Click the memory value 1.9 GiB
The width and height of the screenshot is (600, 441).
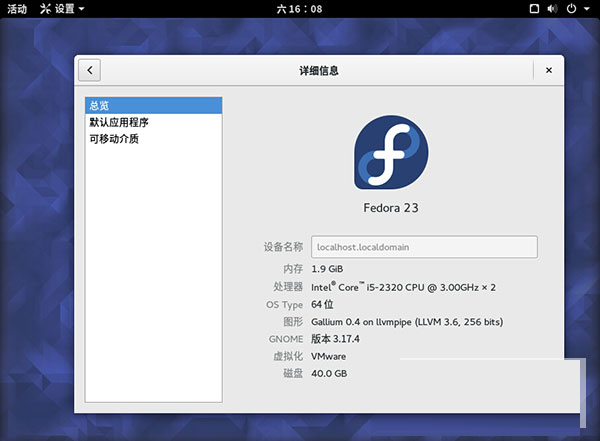click(327, 269)
